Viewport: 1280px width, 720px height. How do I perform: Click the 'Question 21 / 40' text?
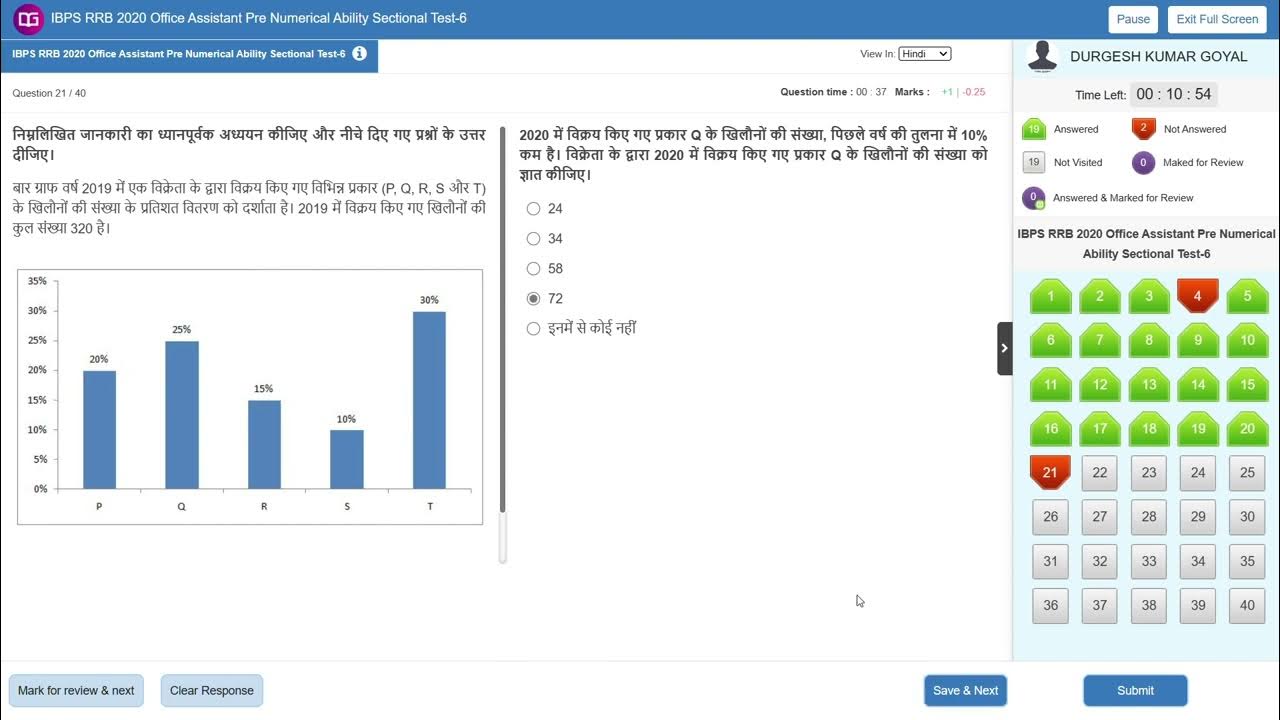pos(49,93)
